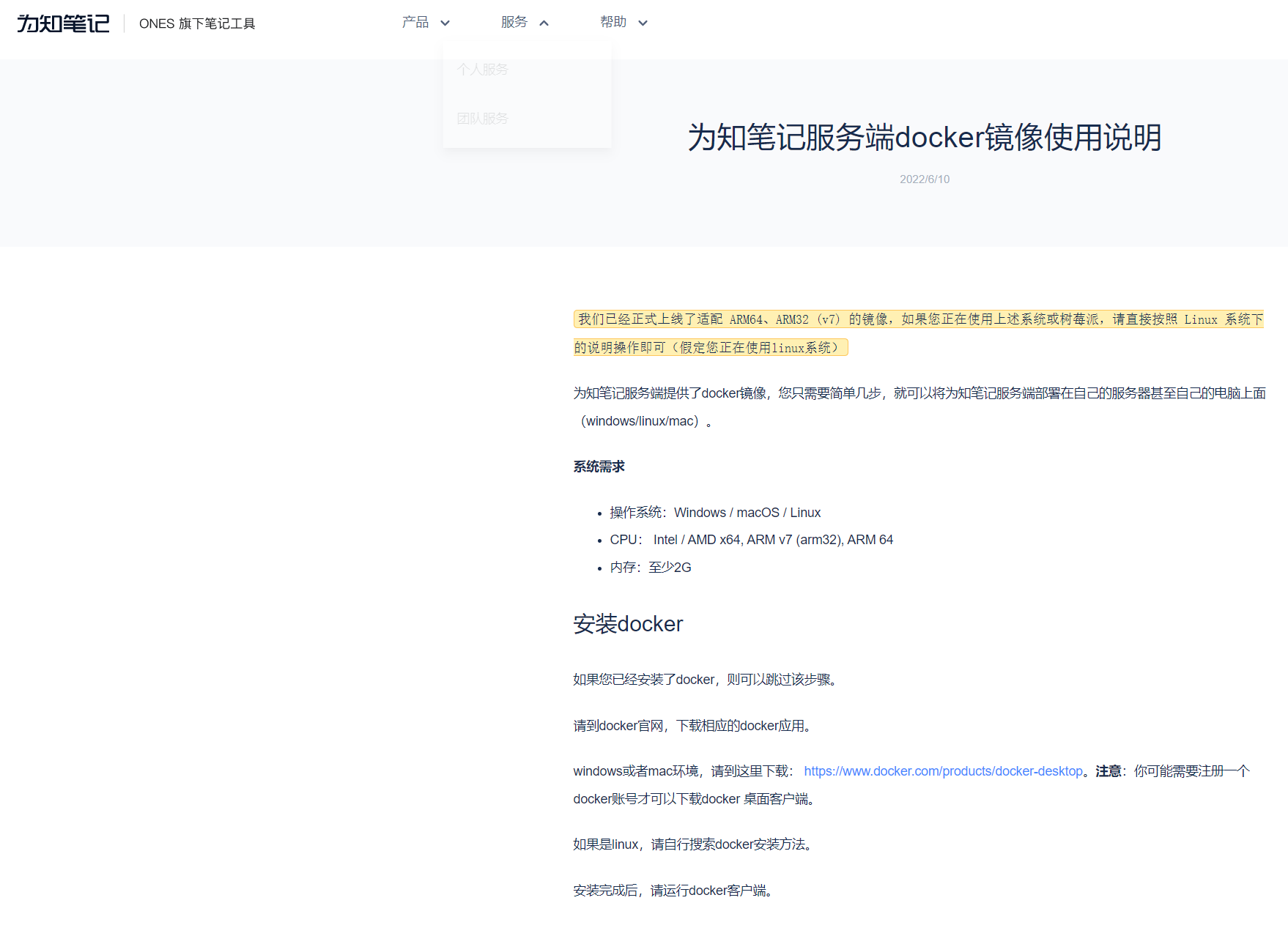Expand the 帮助 dropdown chevron
The width and height of the screenshot is (1288, 925).
(643, 23)
